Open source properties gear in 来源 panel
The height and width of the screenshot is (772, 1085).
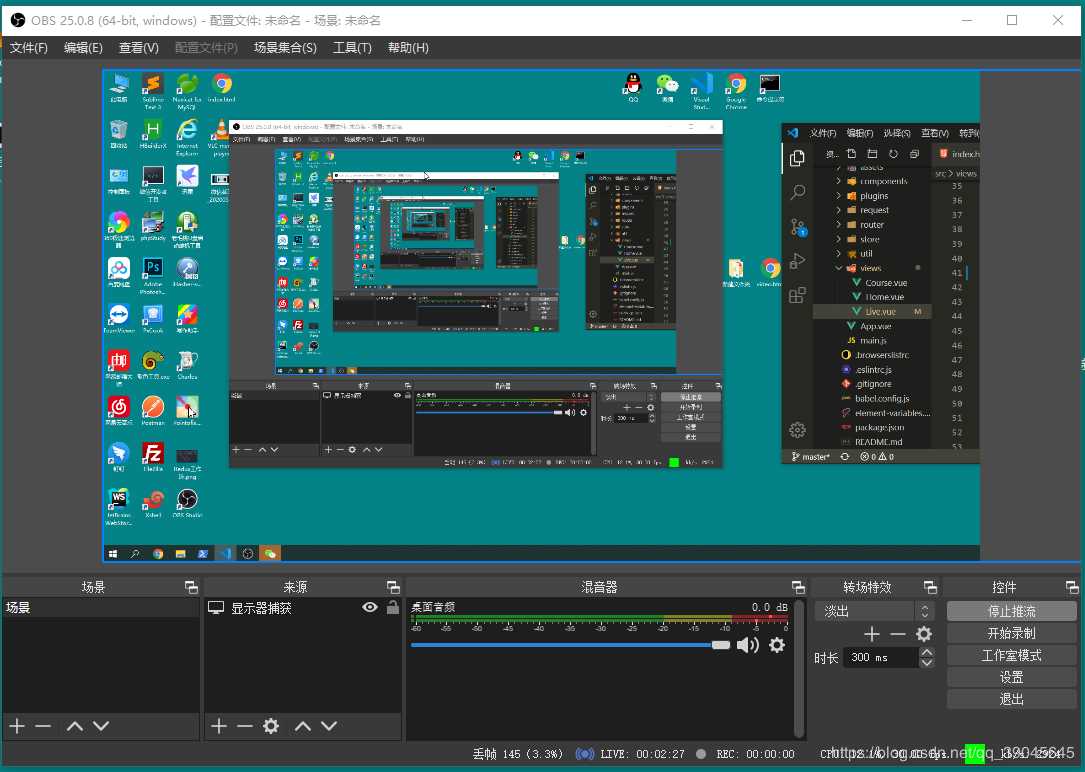pos(271,726)
